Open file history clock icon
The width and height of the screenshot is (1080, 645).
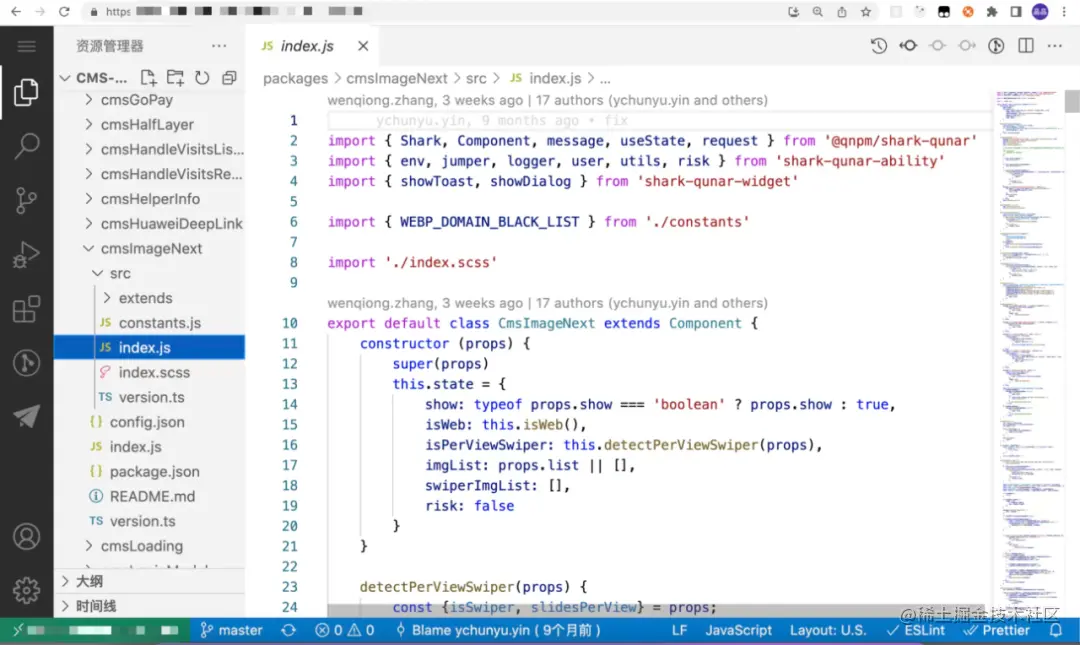click(878, 45)
